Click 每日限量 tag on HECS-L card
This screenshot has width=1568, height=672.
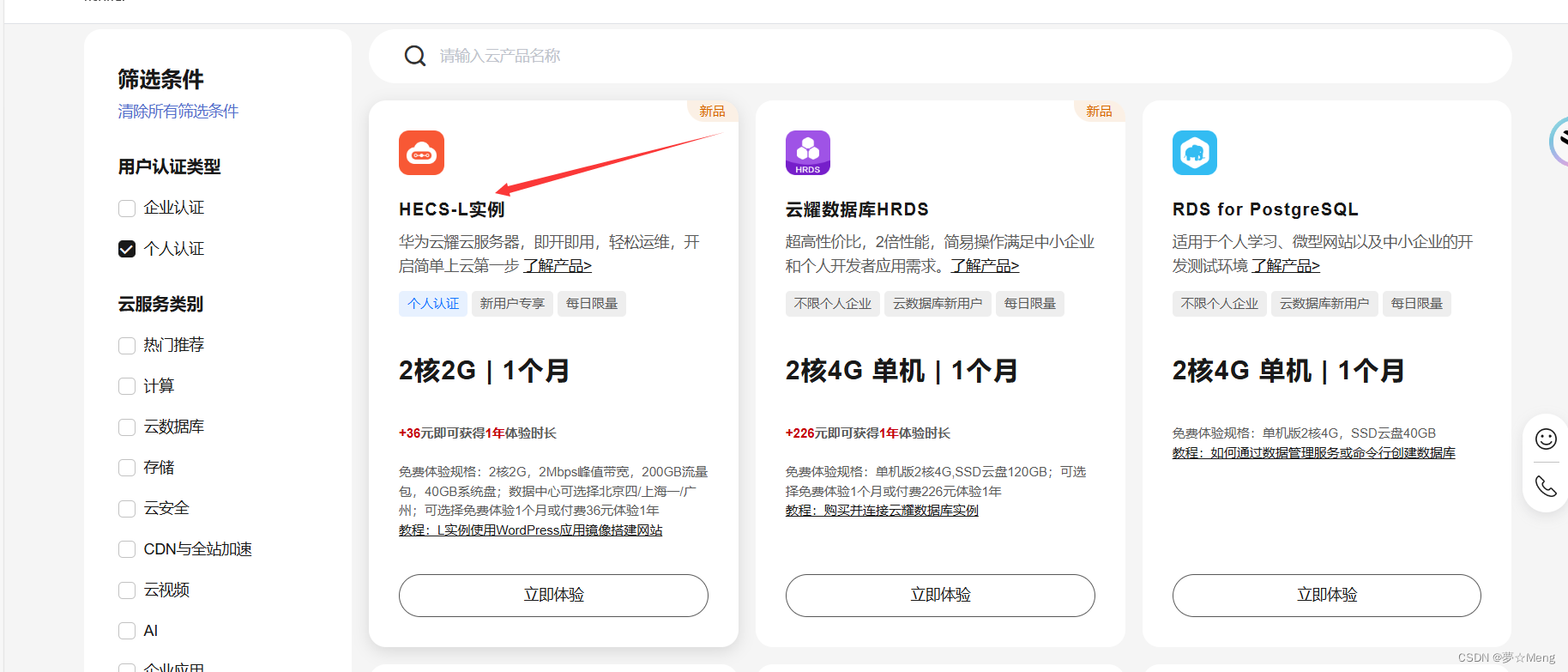[592, 304]
